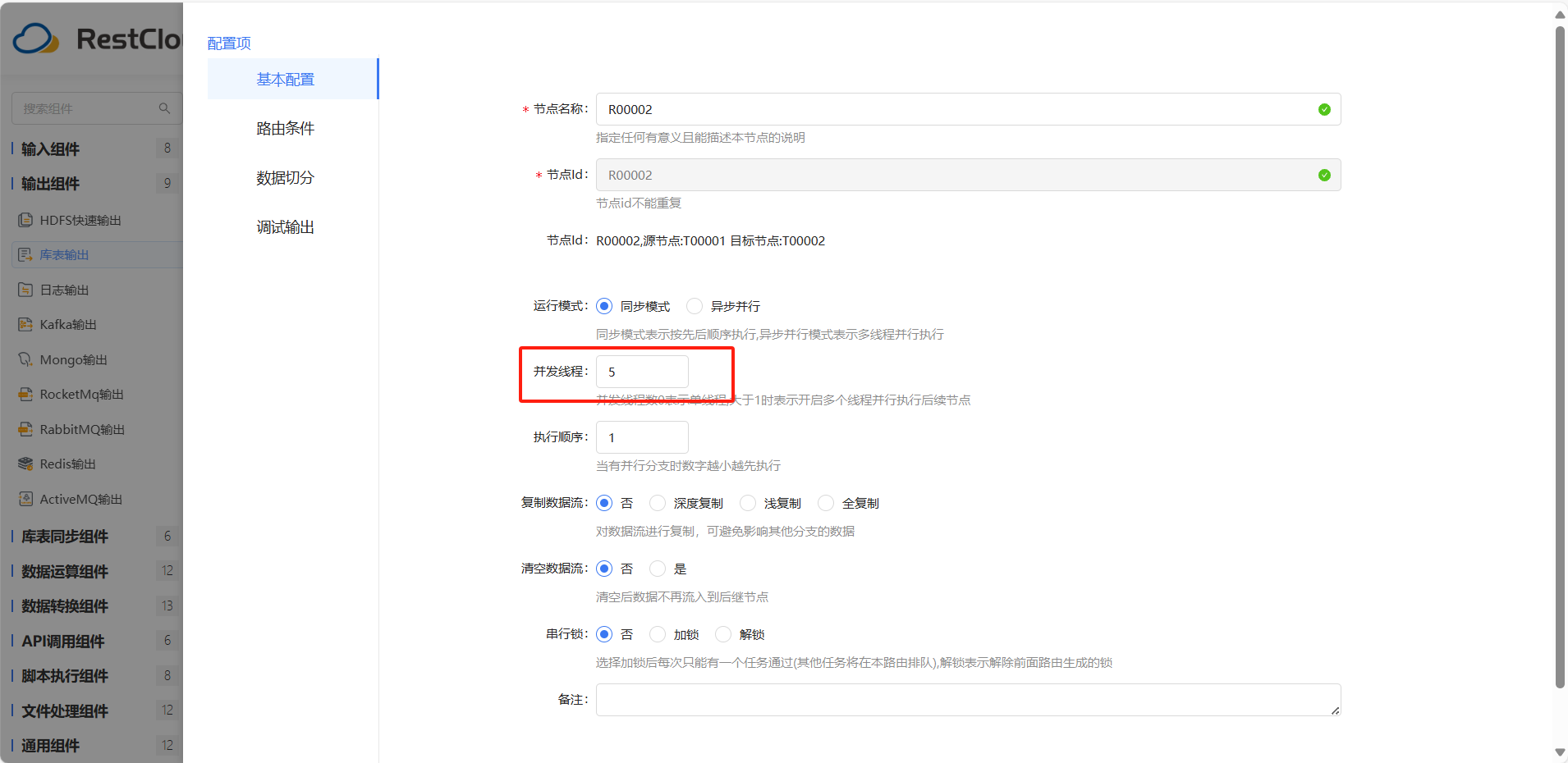Click the Kafka输出 component icon

point(25,325)
